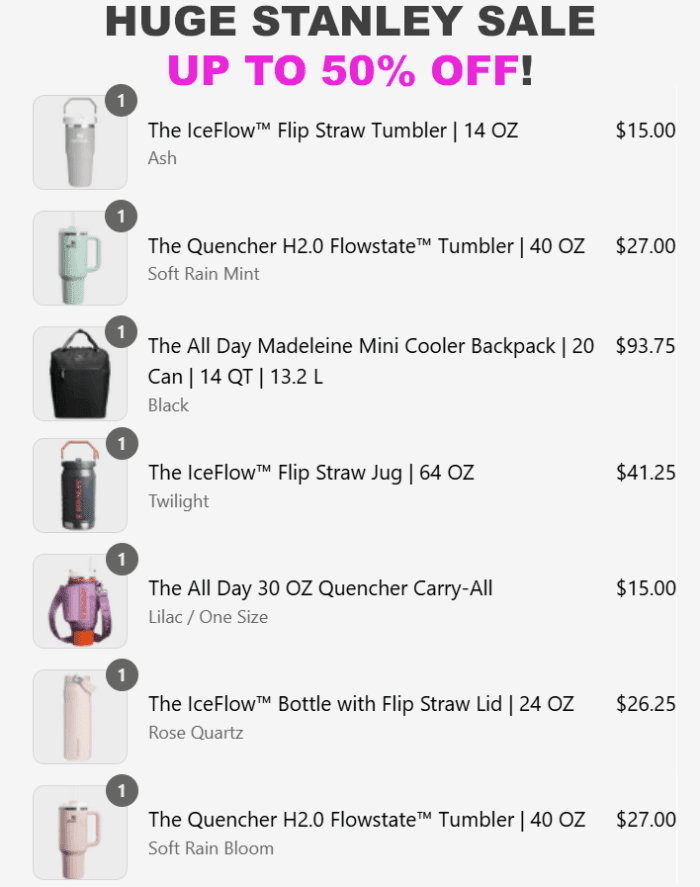Click quantity badge on cooler backpack
This screenshot has width=700, height=887.
(121, 331)
